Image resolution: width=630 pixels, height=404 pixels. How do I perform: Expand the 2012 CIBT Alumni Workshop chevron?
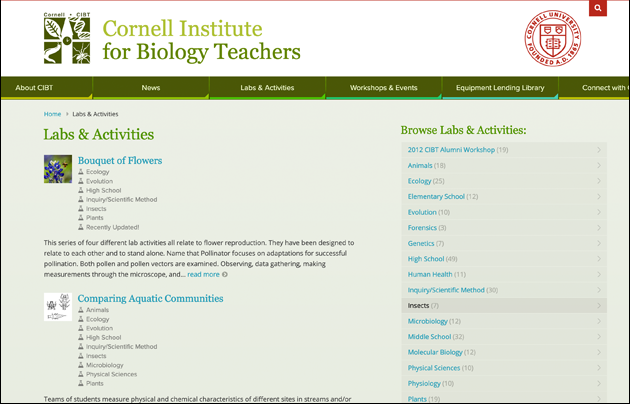click(599, 150)
